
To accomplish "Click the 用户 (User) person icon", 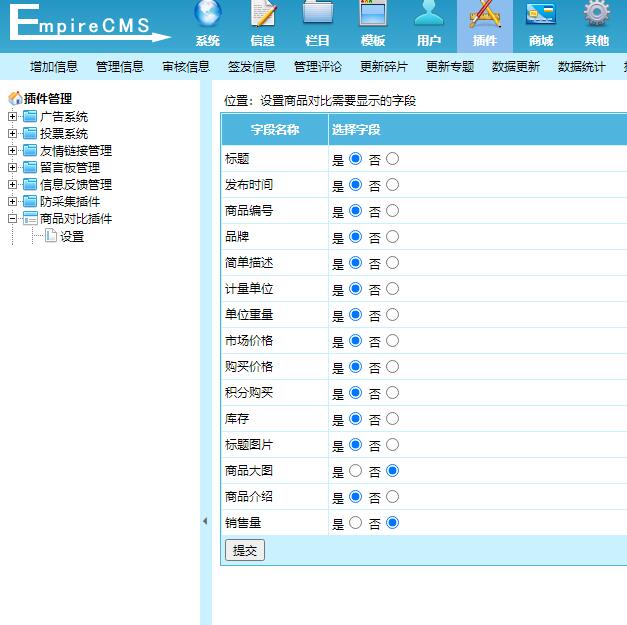I will 429,14.
